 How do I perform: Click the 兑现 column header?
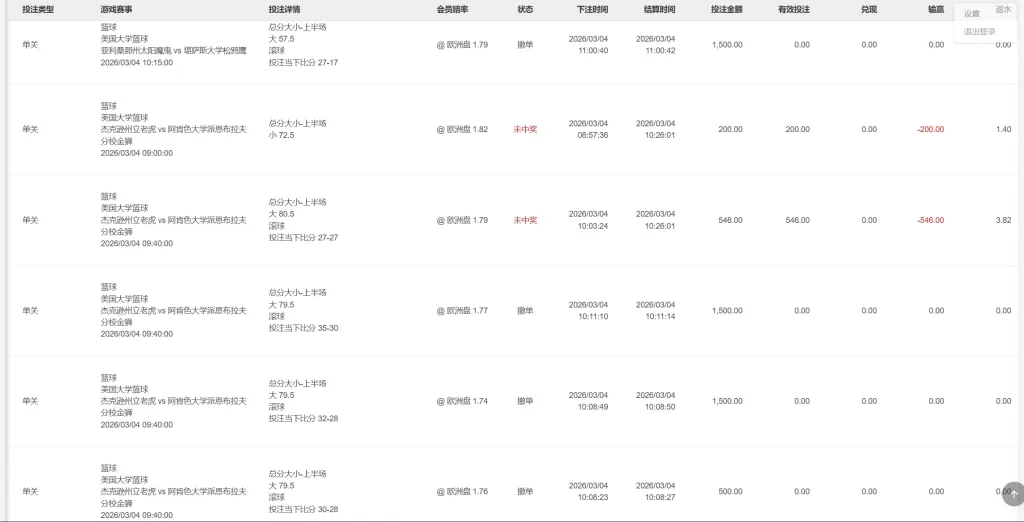868,9
